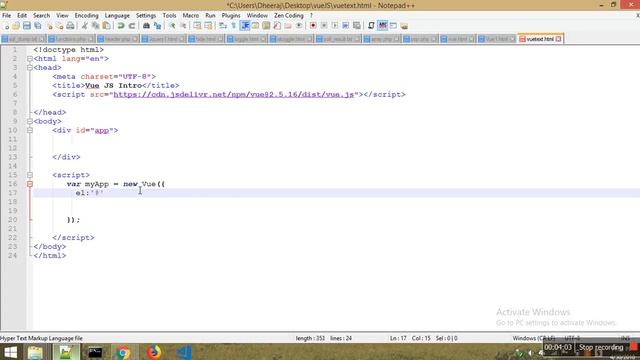Open Windows Start button
The width and height of the screenshot is (640, 360).
tap(11, 352)
